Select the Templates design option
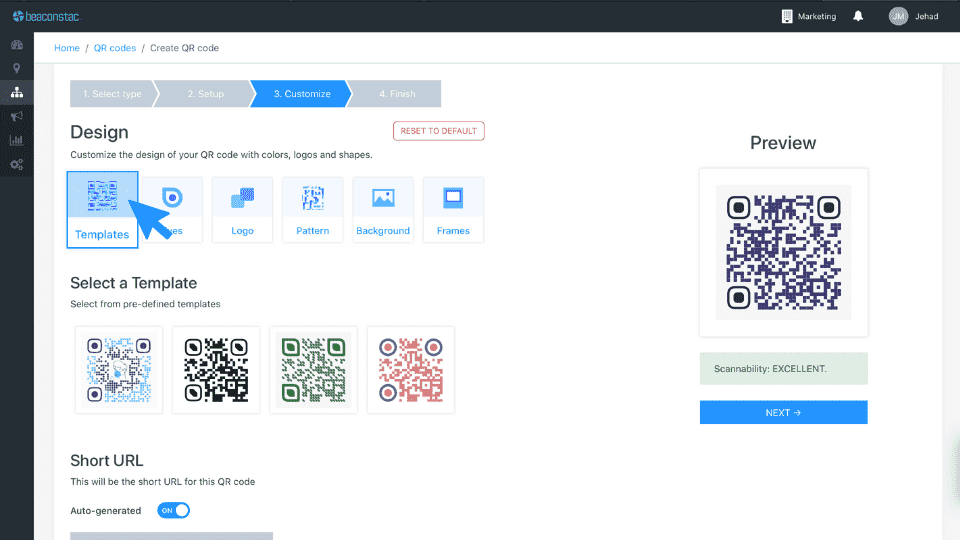 tap(102, 210)
